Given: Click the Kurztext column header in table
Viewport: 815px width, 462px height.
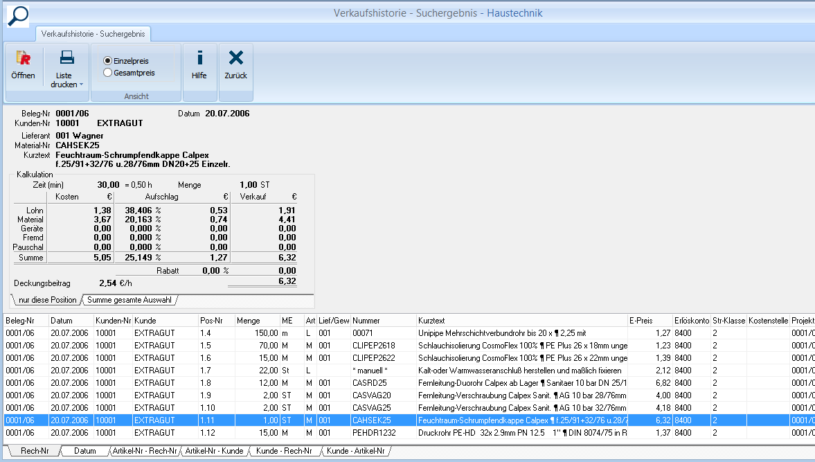Looking at the screenshot, I should pos(522,321).
